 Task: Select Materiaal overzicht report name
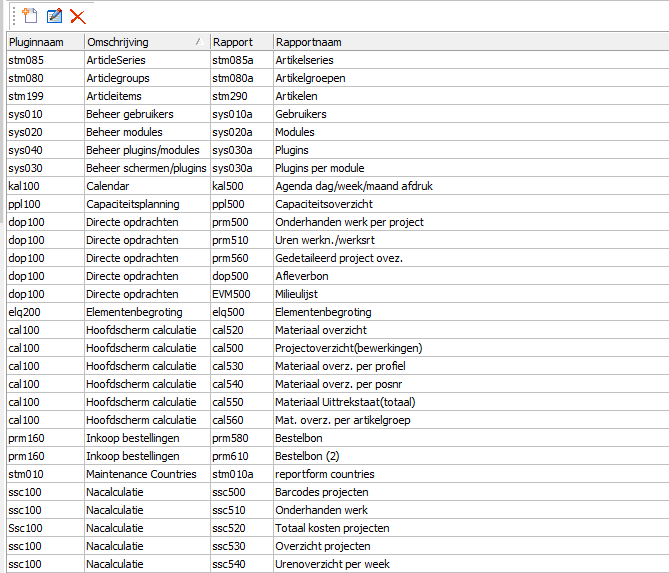pos(471,330)
